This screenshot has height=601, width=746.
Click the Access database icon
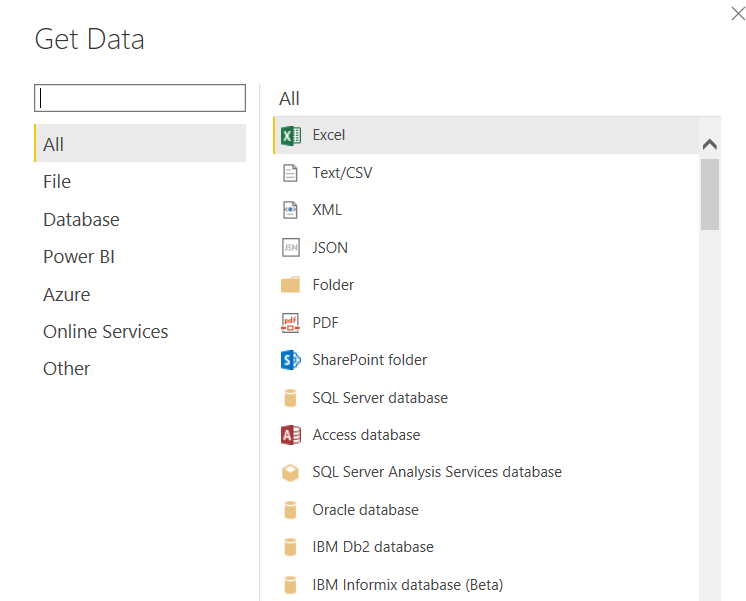click(x=291, y=435)
